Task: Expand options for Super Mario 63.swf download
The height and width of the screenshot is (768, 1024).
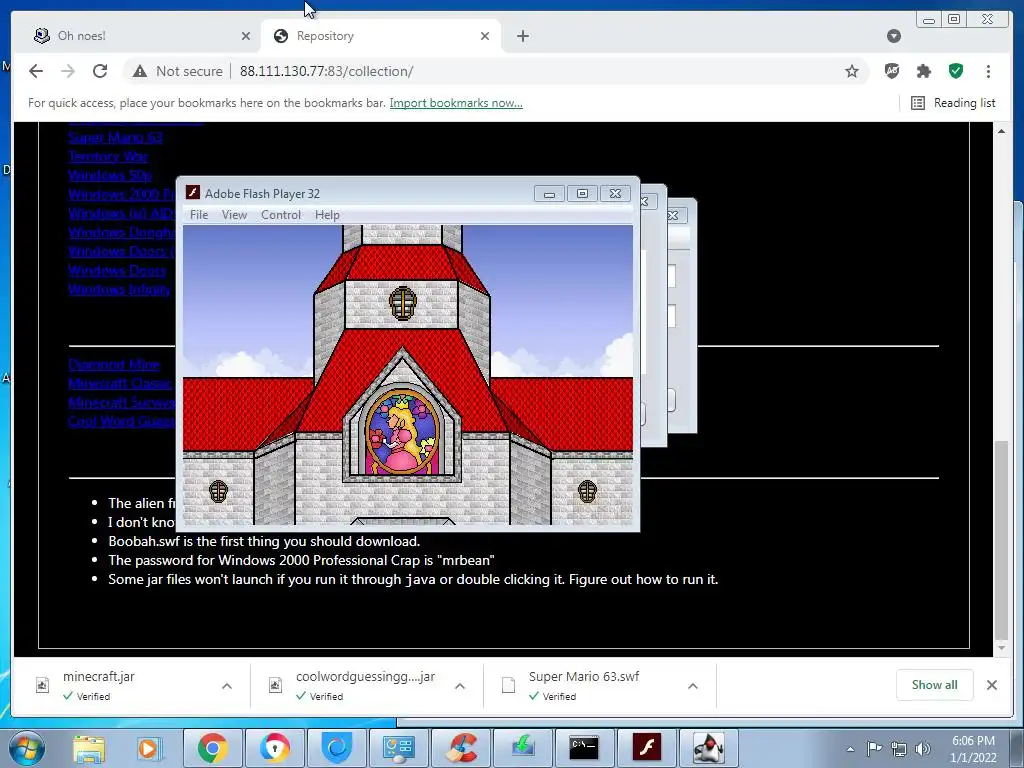Action: 693,686
